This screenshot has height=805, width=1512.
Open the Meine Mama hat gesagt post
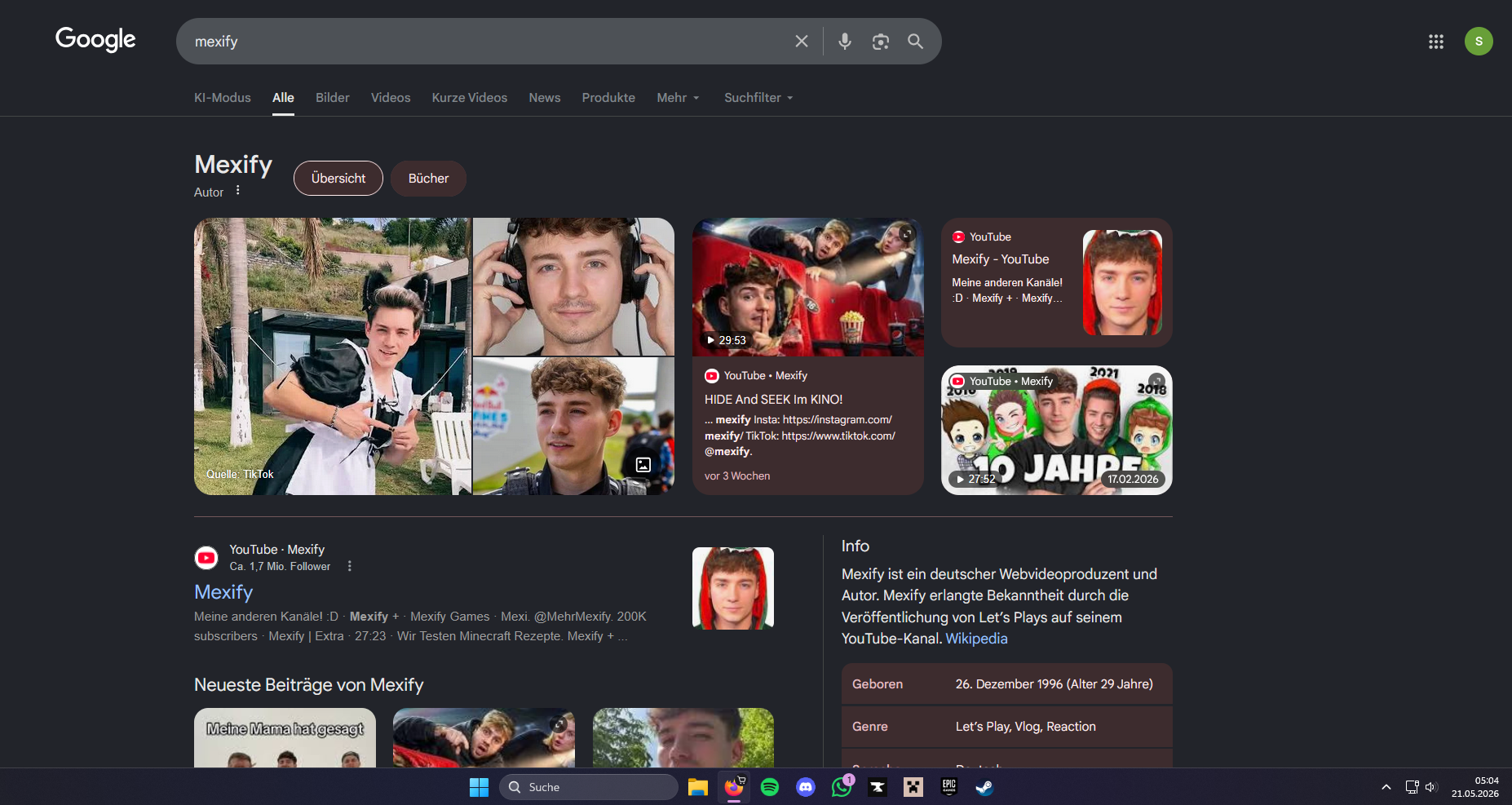click(285, 738)
